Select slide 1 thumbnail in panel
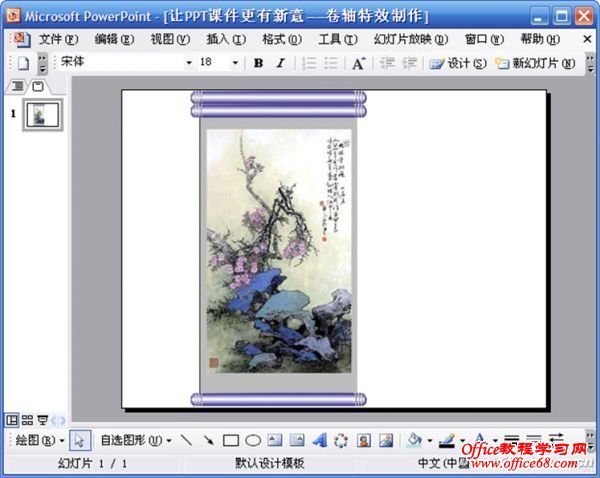600x478 pixels. click(42, 114)
